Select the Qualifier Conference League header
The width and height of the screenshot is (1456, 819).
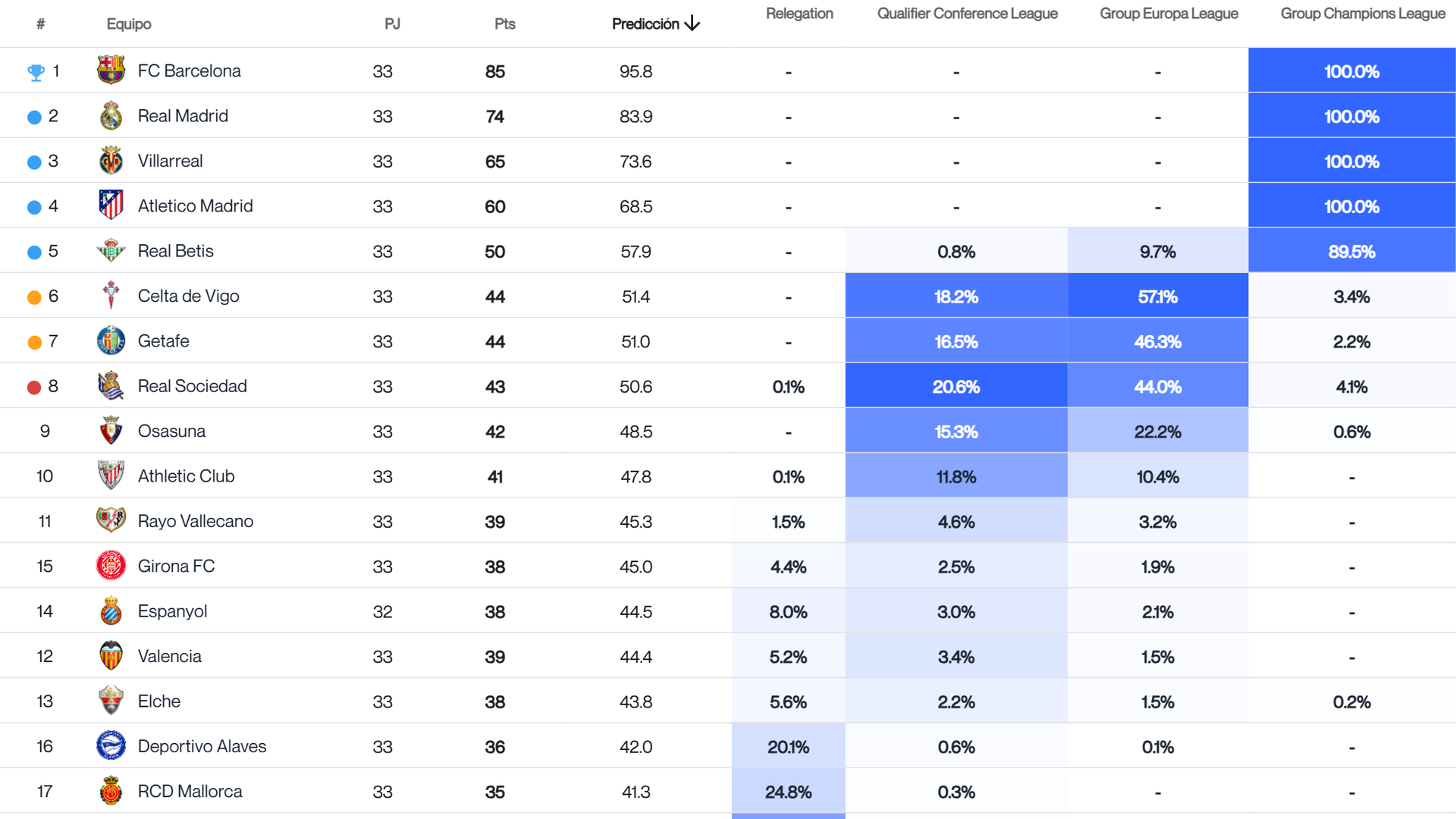tap(967, 14)
